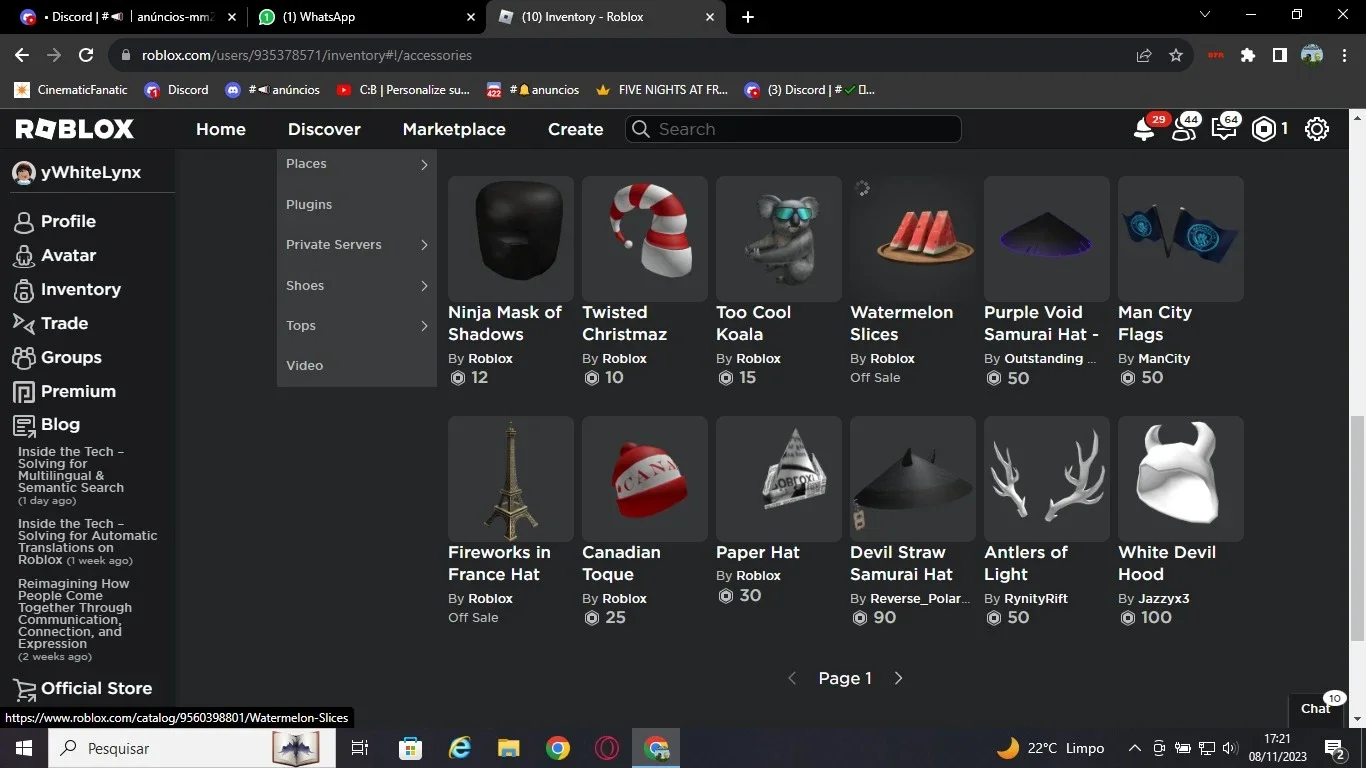The width and height of the screenshot is (1366, 768).
Task: Click the Watermelon Slices thumbnail
Action: (913, 239)
